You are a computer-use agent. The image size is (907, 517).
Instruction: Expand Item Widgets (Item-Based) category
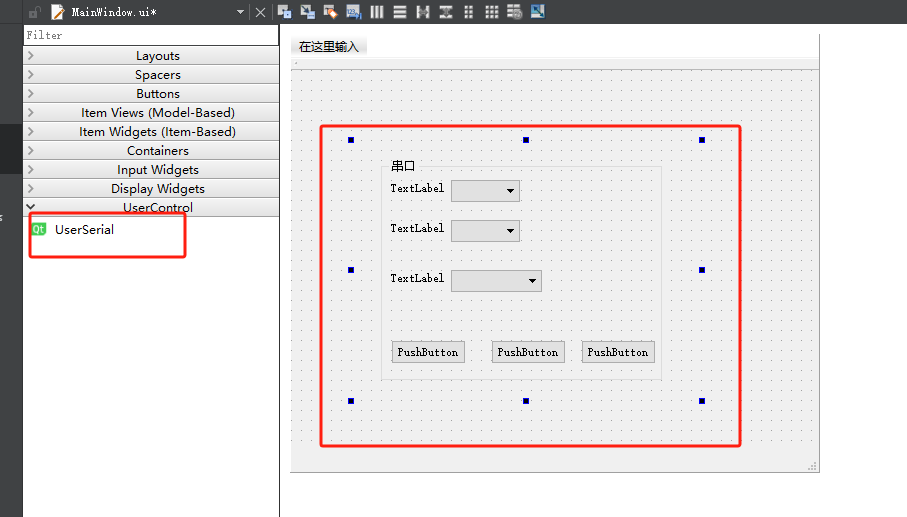pyautogui.click(x=151, y=132)
